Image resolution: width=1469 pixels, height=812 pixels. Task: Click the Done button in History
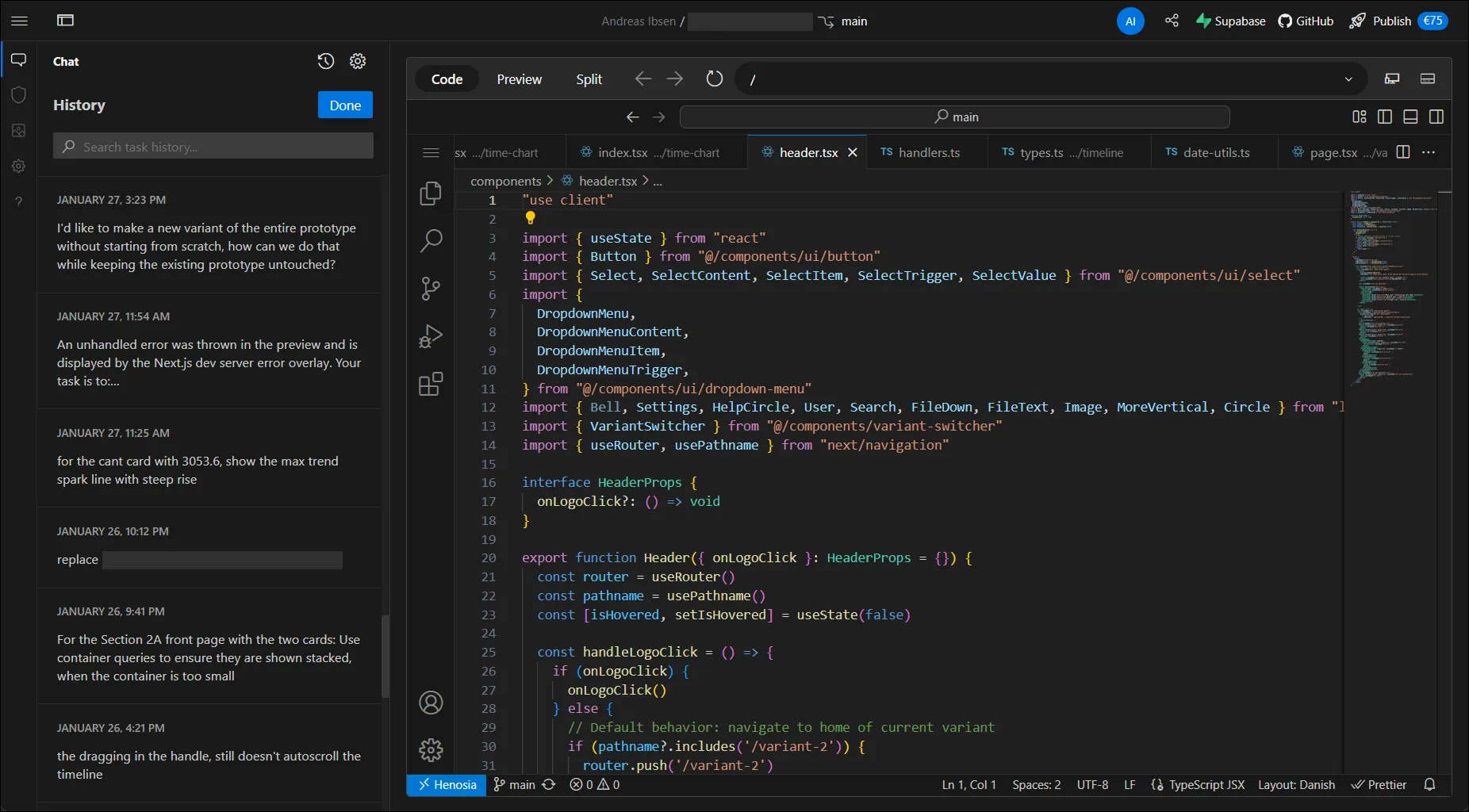click(345, 105)
